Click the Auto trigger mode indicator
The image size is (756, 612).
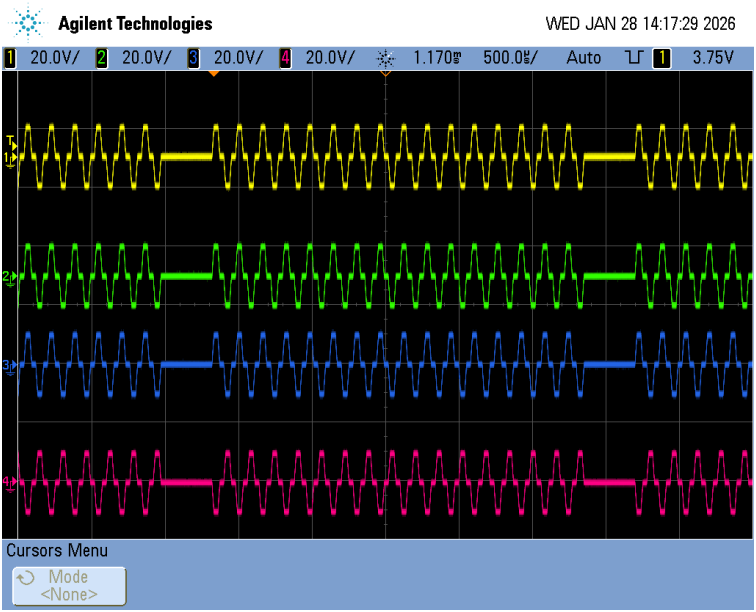[x=584, y=58]
